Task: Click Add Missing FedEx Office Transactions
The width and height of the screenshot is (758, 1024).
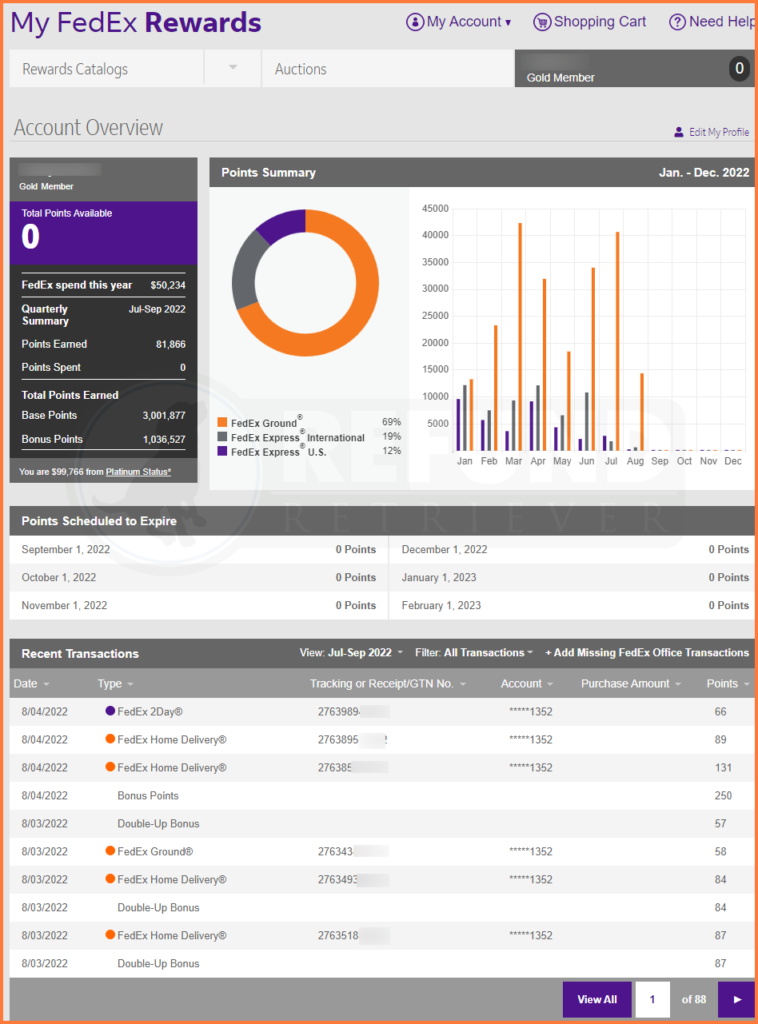Action: pos(647,652)
